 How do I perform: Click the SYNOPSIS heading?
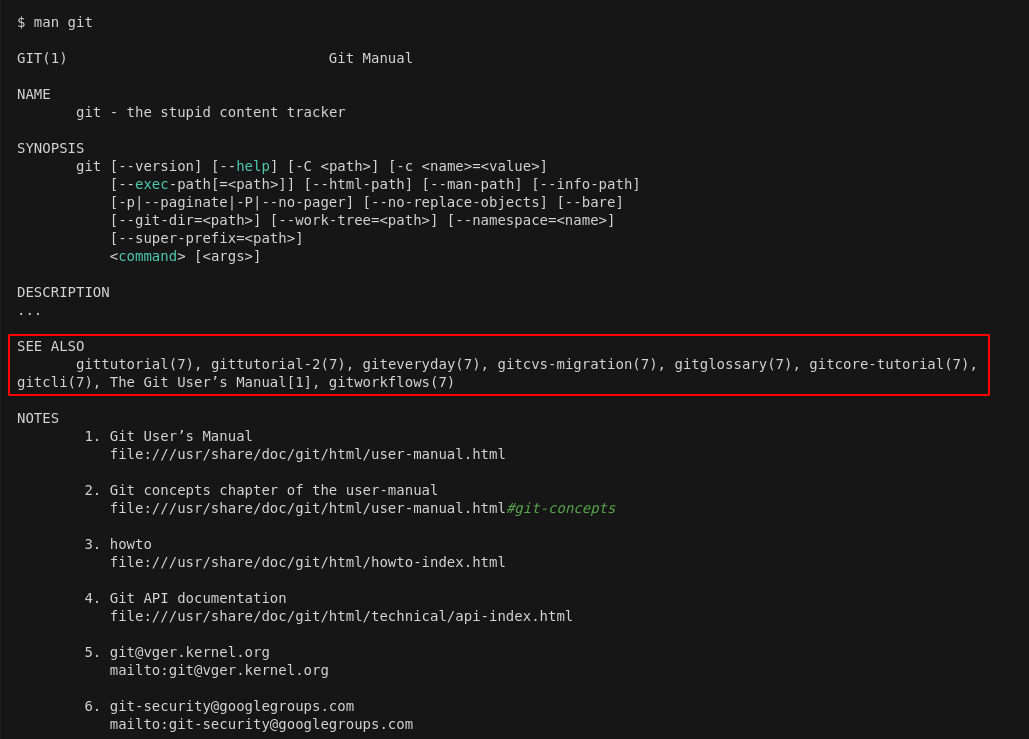51,148
